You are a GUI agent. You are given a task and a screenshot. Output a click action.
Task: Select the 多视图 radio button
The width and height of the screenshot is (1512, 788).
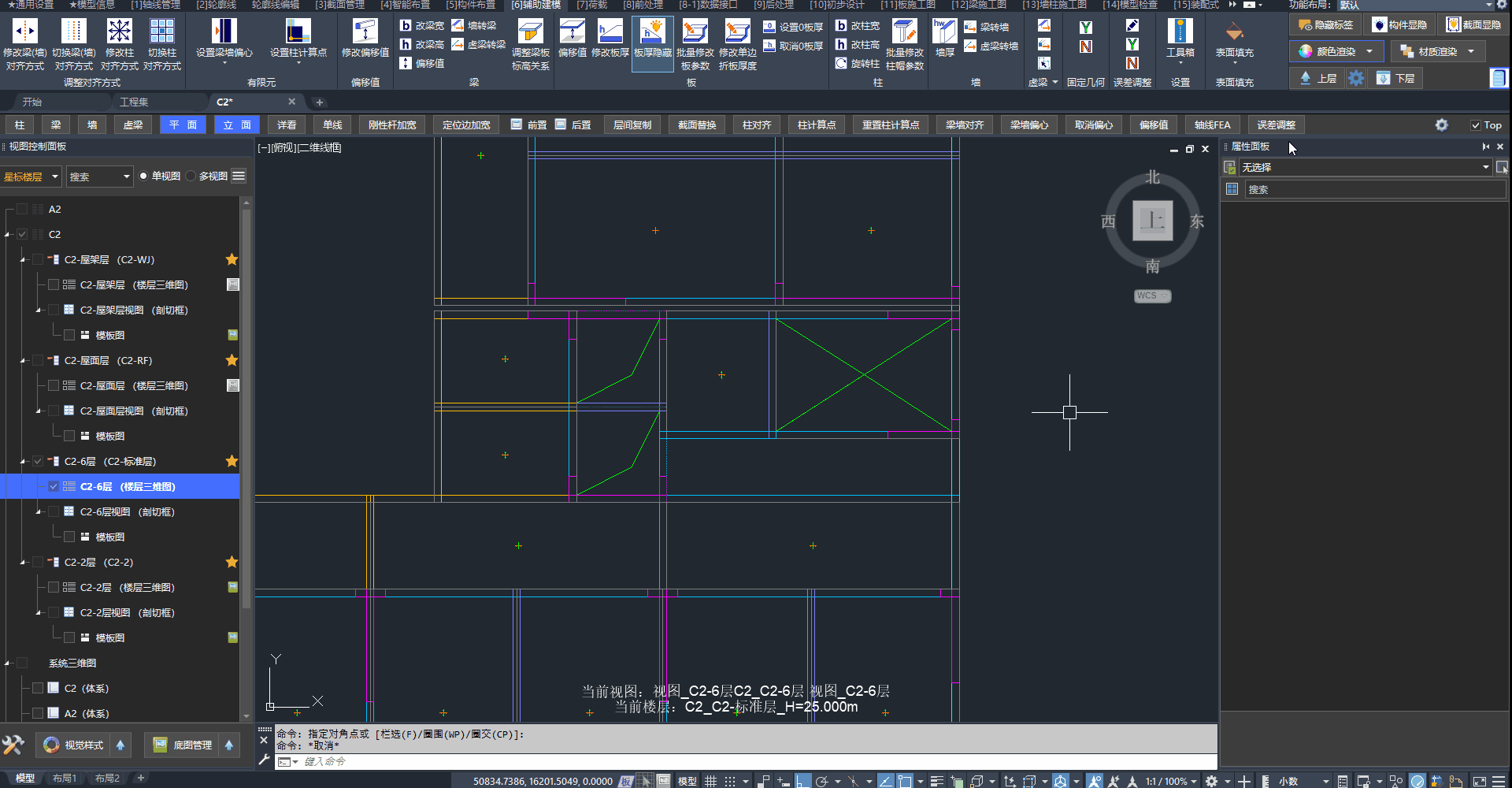coord(191,177)
